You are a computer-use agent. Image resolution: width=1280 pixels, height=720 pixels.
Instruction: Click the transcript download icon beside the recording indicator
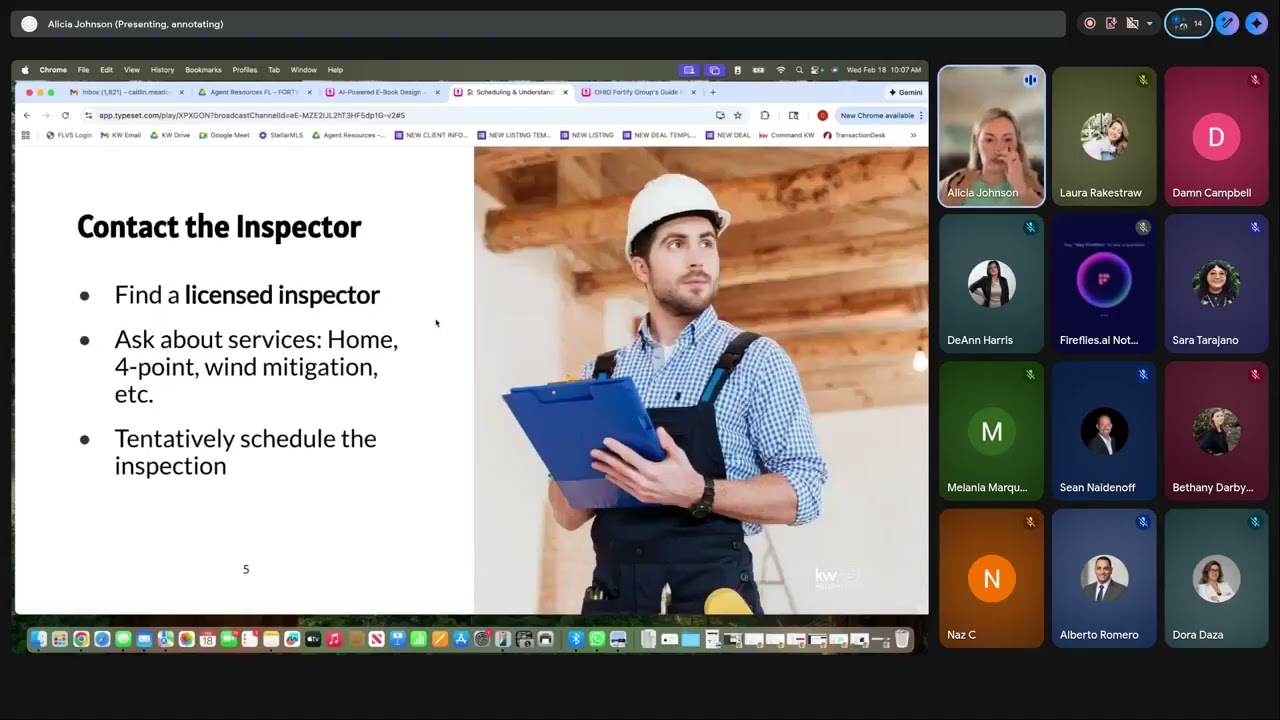pos(1111,23)
